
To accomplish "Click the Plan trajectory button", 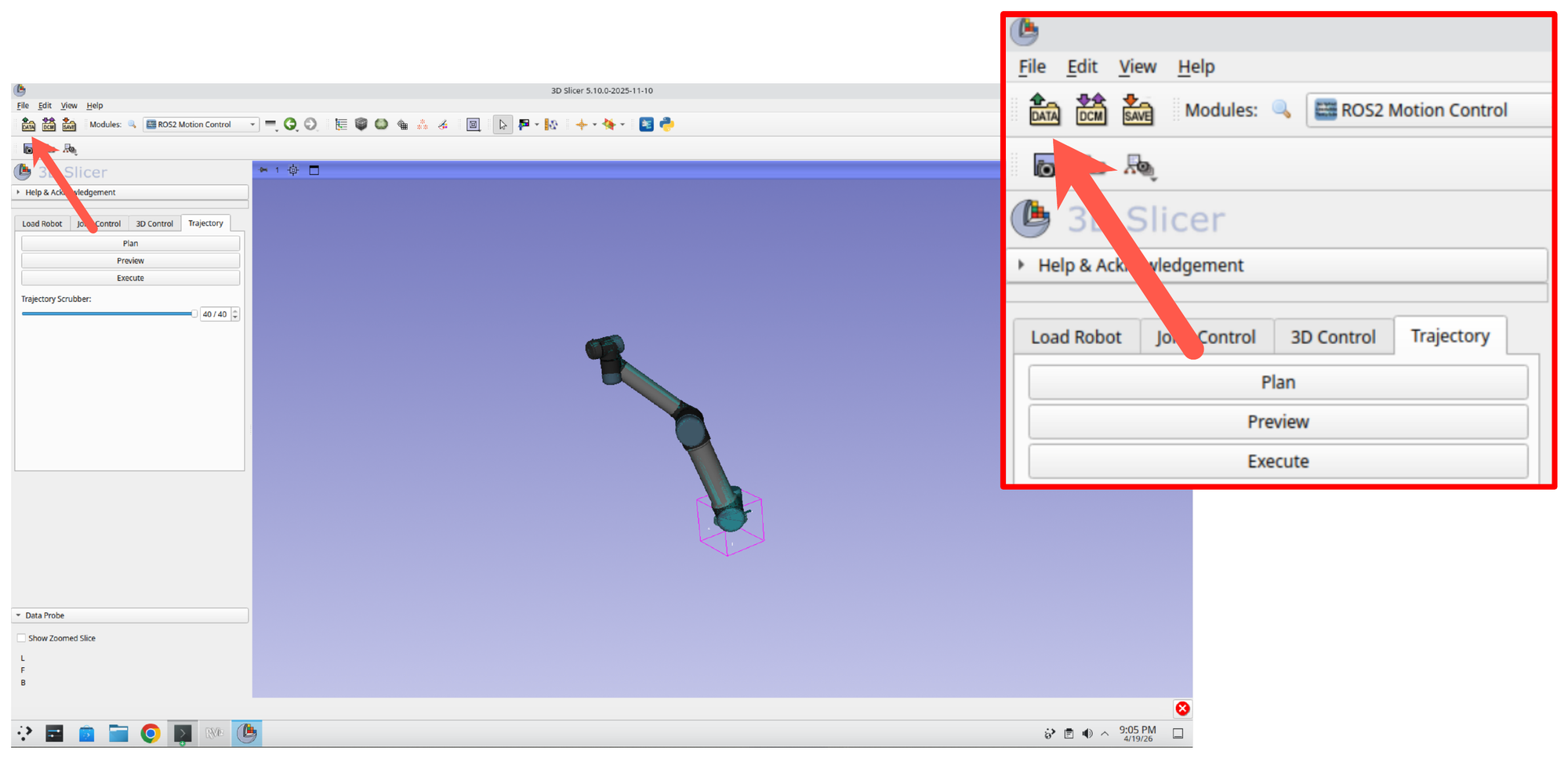I will coord(130,243).
